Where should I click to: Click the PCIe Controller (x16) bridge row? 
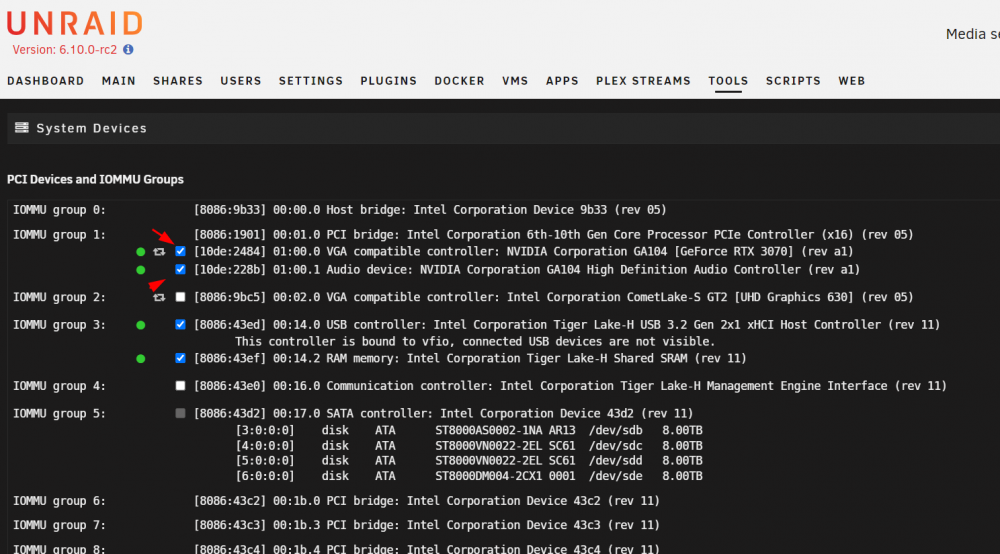554,235
